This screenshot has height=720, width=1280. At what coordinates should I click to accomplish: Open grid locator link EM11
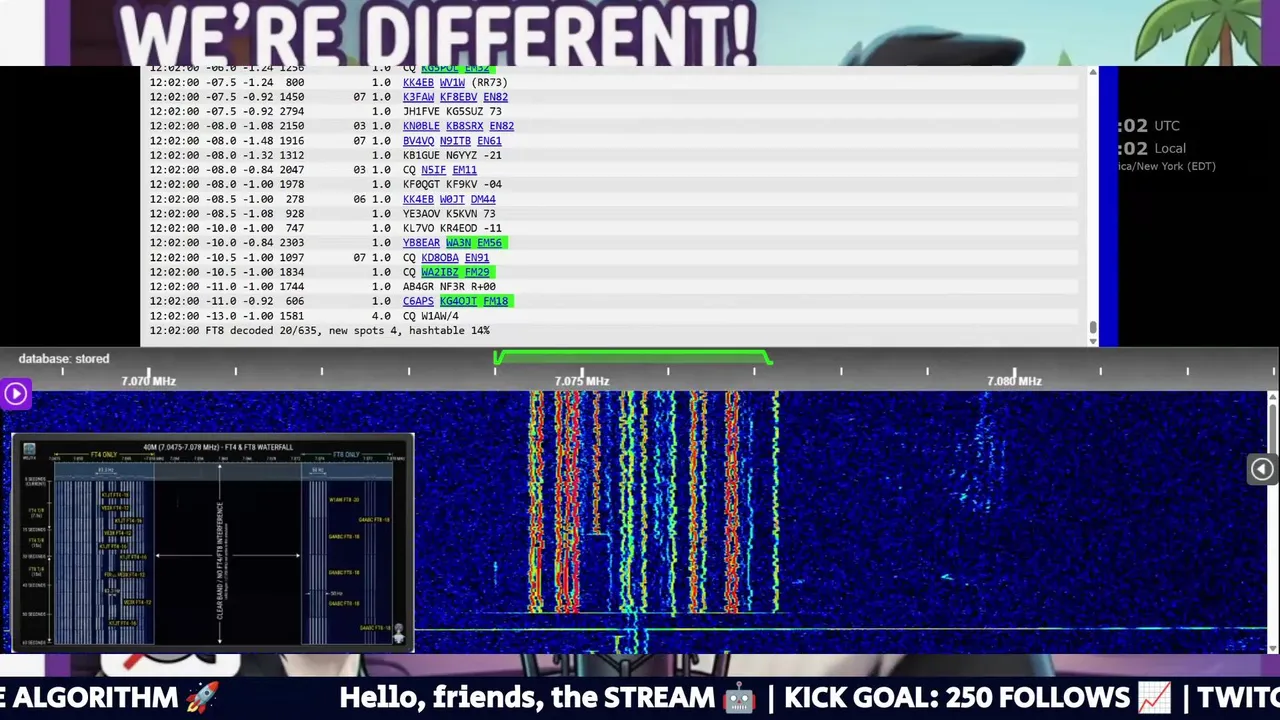click(x=464, y=170)
